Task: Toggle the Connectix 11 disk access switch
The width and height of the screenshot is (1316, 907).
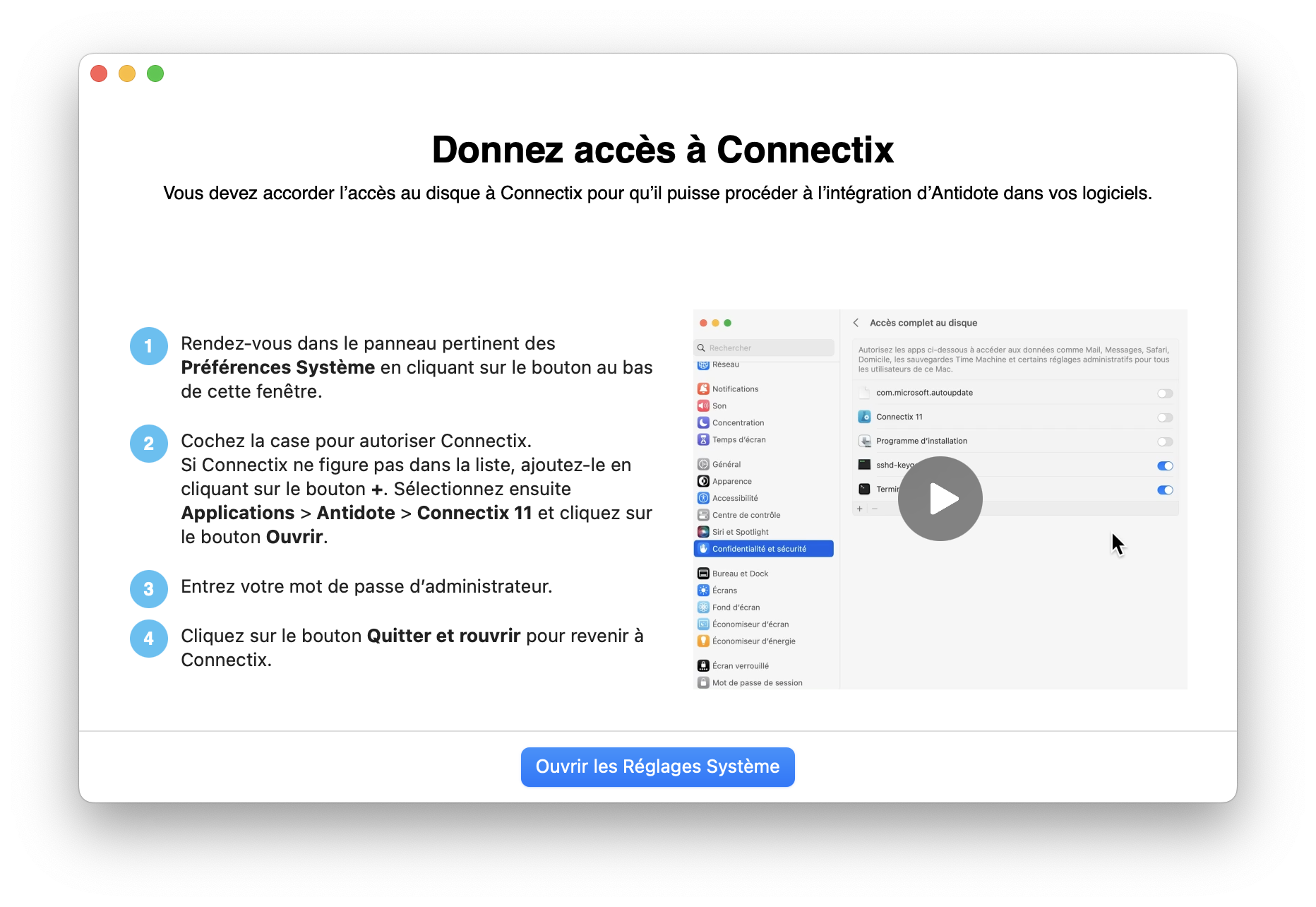Action: click(x=1164, y=417)
